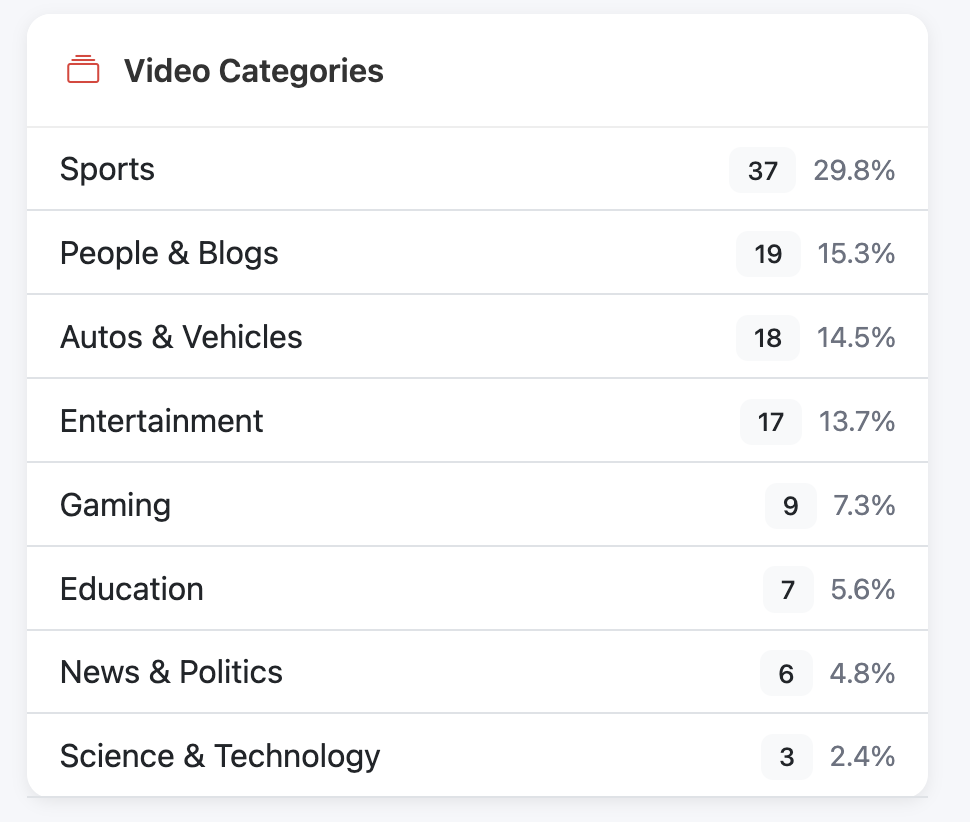The image size is (970, 822).
Task: Select the badge with 18 videos
Action: tap(767, 338)
